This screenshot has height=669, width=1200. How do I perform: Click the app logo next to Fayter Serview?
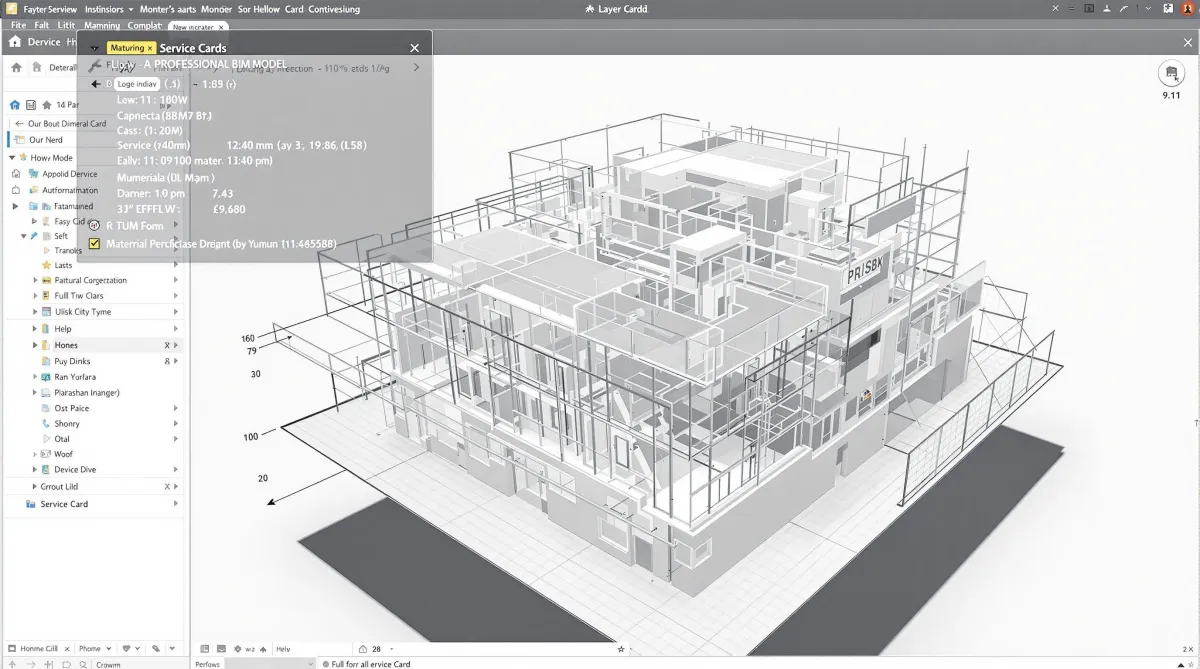[x=13, y=9]
